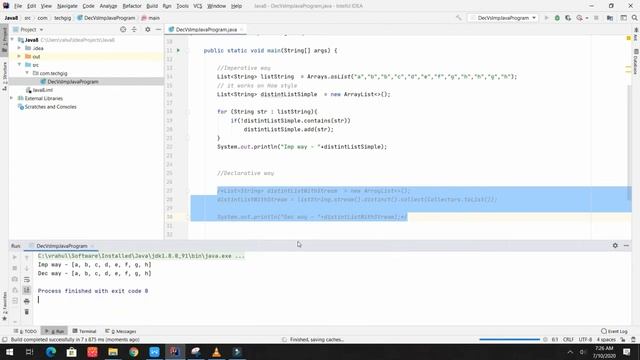
Task: Click the Windows Start button
Action: pyautogui.click(x=9, y=352)
